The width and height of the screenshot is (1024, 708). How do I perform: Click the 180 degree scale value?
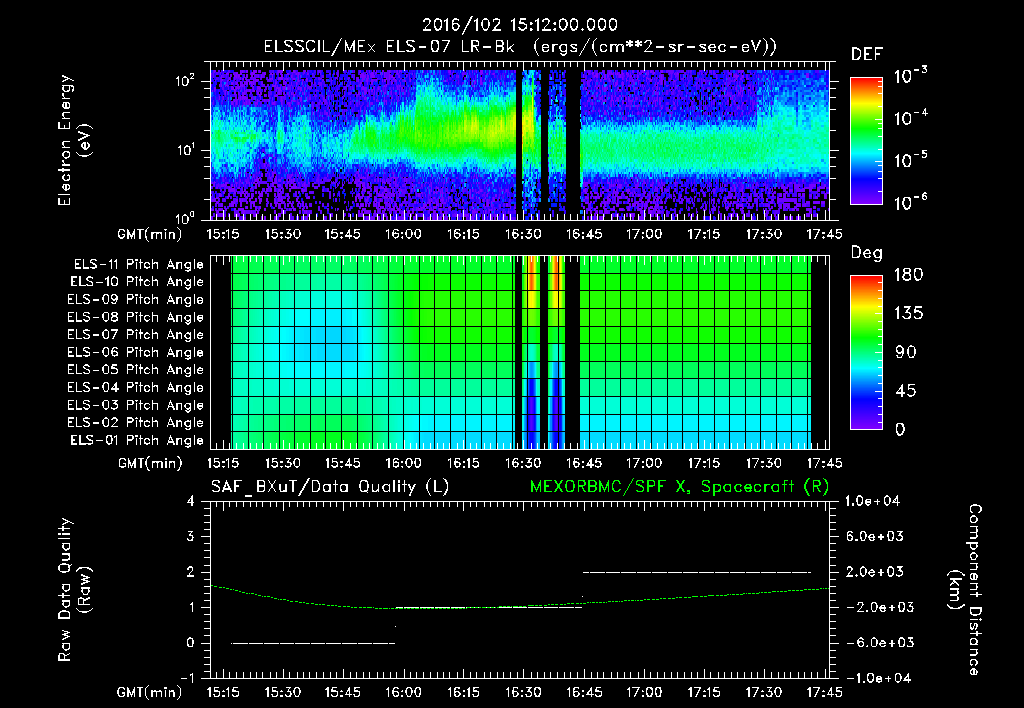tap(908, 275)
